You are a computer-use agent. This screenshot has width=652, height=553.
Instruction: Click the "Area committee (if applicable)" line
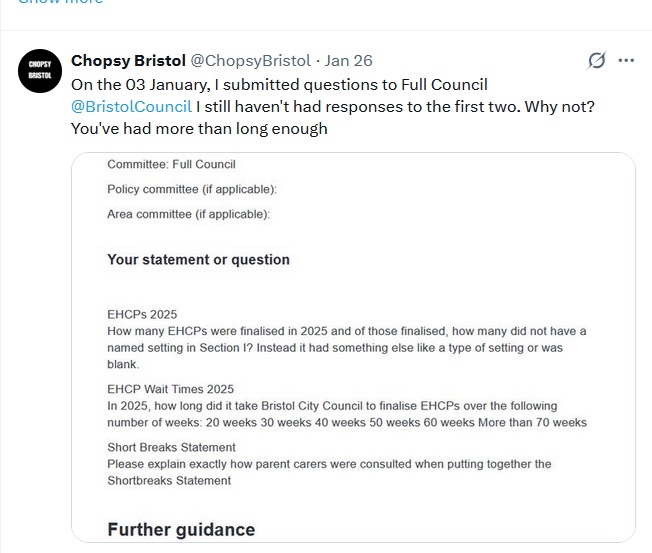pos(188,214)
